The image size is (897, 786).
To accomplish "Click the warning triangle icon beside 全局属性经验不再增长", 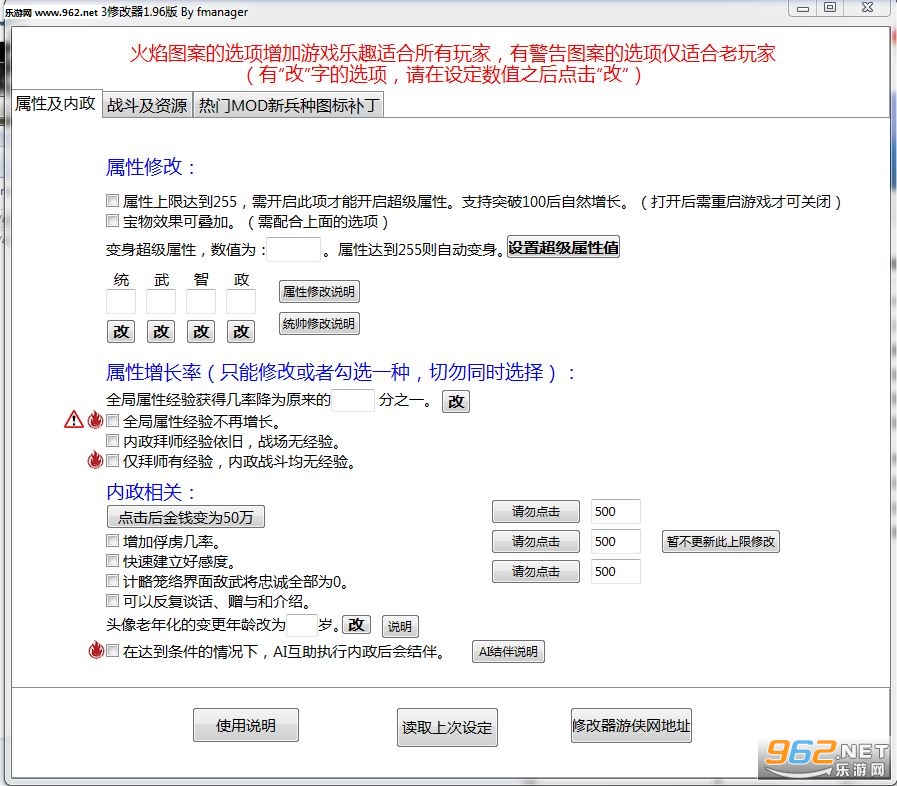I will click(74, 420).
